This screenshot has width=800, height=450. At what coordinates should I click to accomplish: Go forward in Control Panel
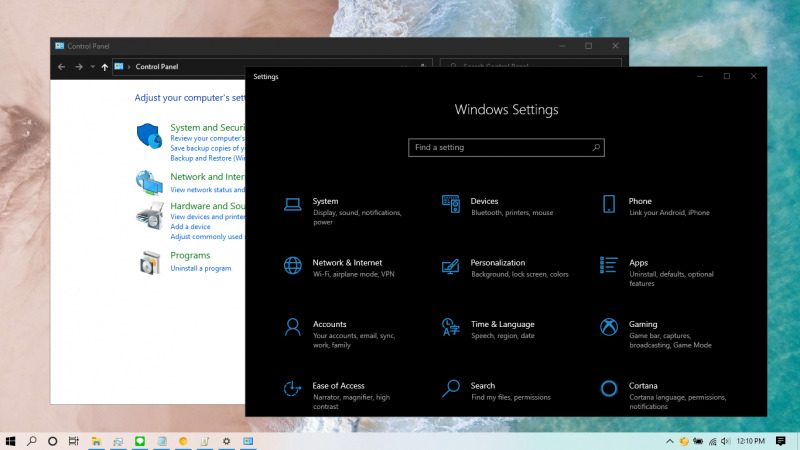(79, 67)
